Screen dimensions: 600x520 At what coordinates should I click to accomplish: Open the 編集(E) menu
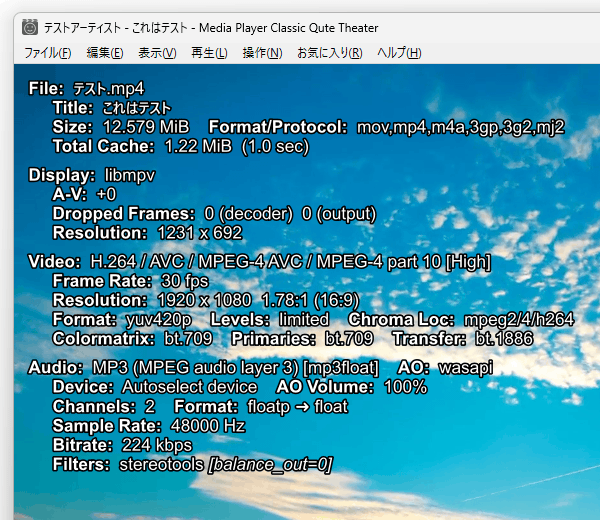(x=105, y=53)
